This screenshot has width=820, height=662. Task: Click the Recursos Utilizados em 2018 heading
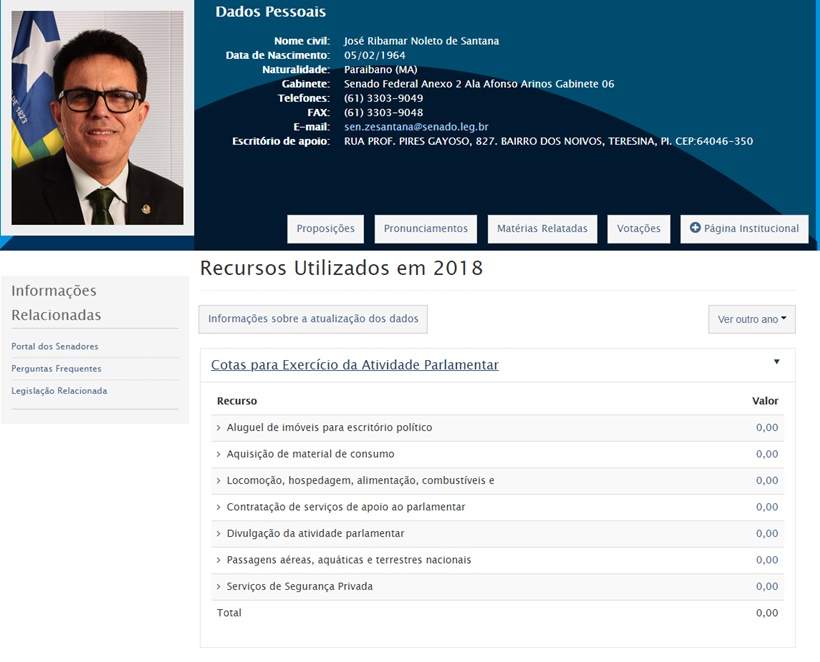point(341,268)
